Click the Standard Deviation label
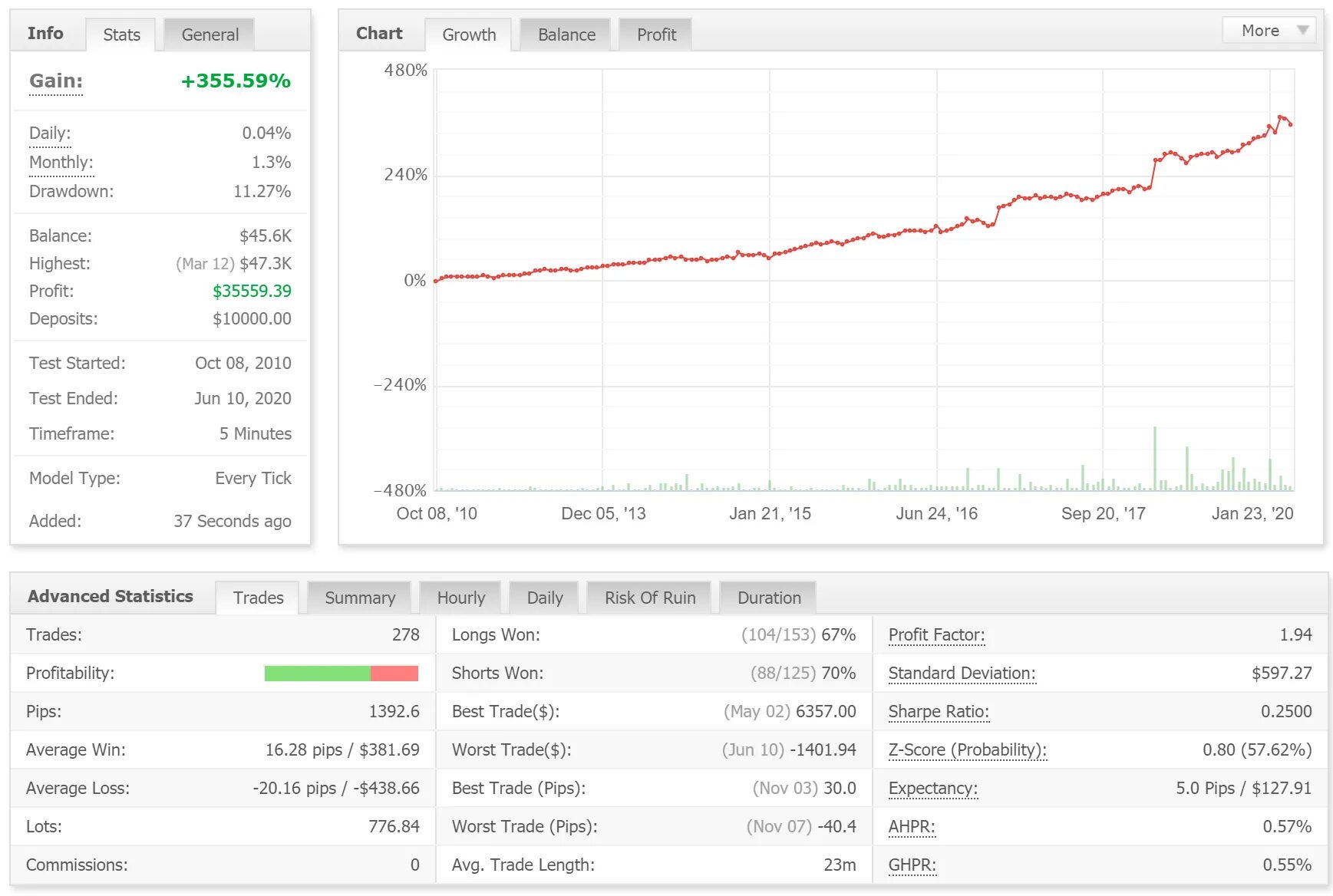This screenshot has width=1333, height=896. tap(962, 673)
